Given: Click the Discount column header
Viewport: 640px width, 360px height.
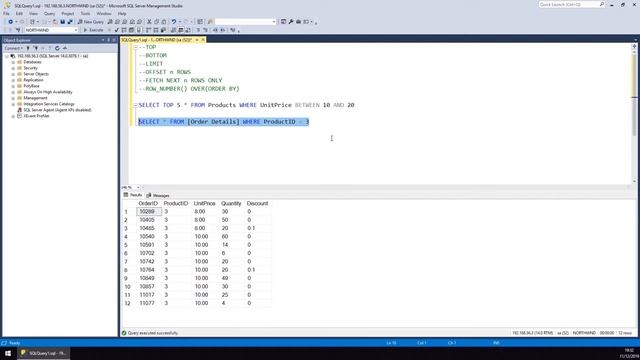Looking at the screenshot, I should coord(257,203).
